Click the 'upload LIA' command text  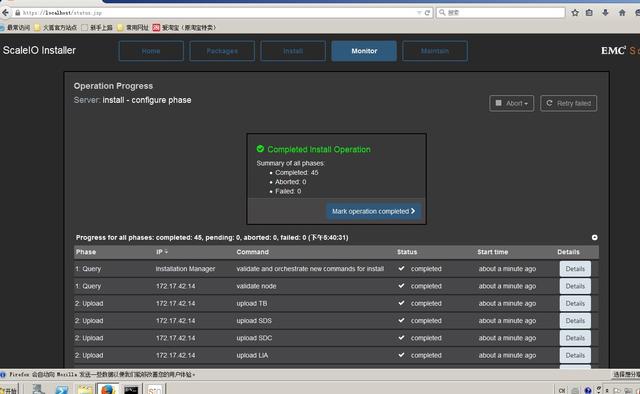click(252, 355)
